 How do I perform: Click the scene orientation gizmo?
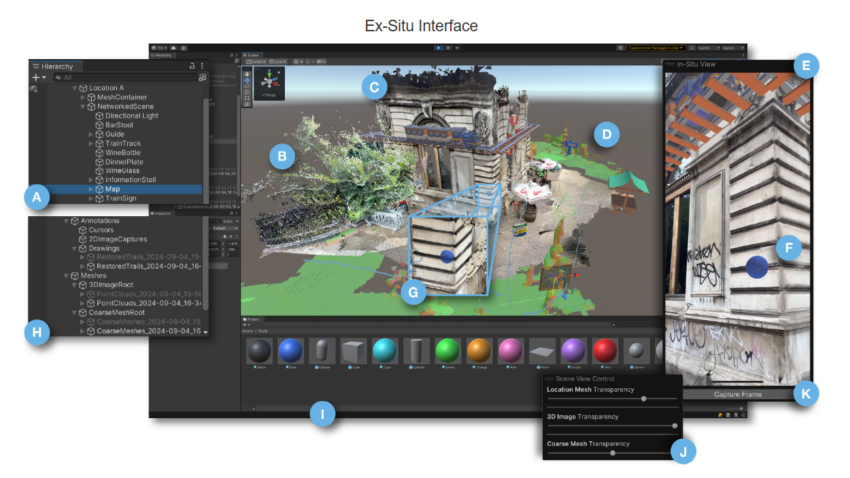(269, 82)
